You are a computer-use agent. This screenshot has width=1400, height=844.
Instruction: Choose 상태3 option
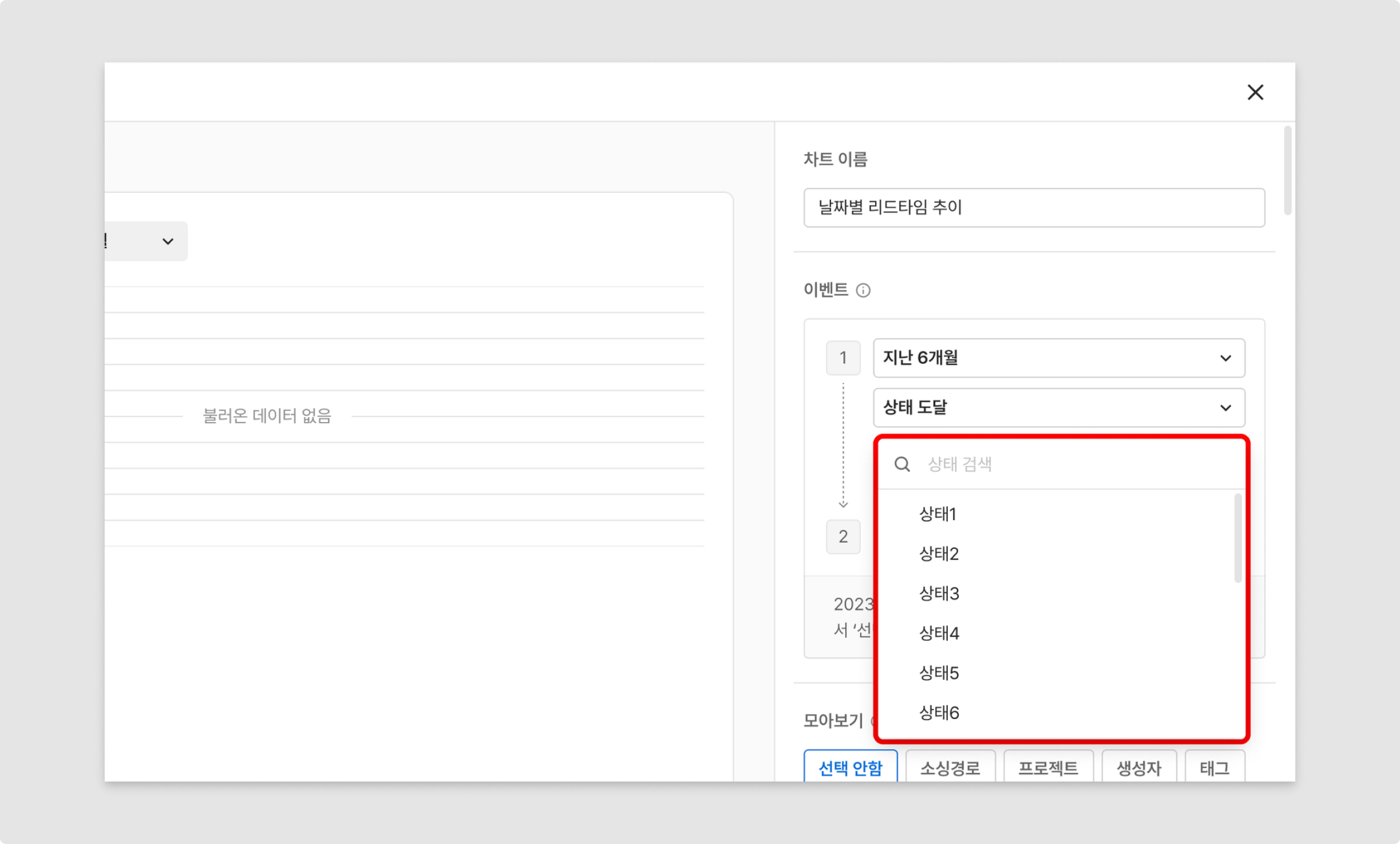tap(939, 594)
